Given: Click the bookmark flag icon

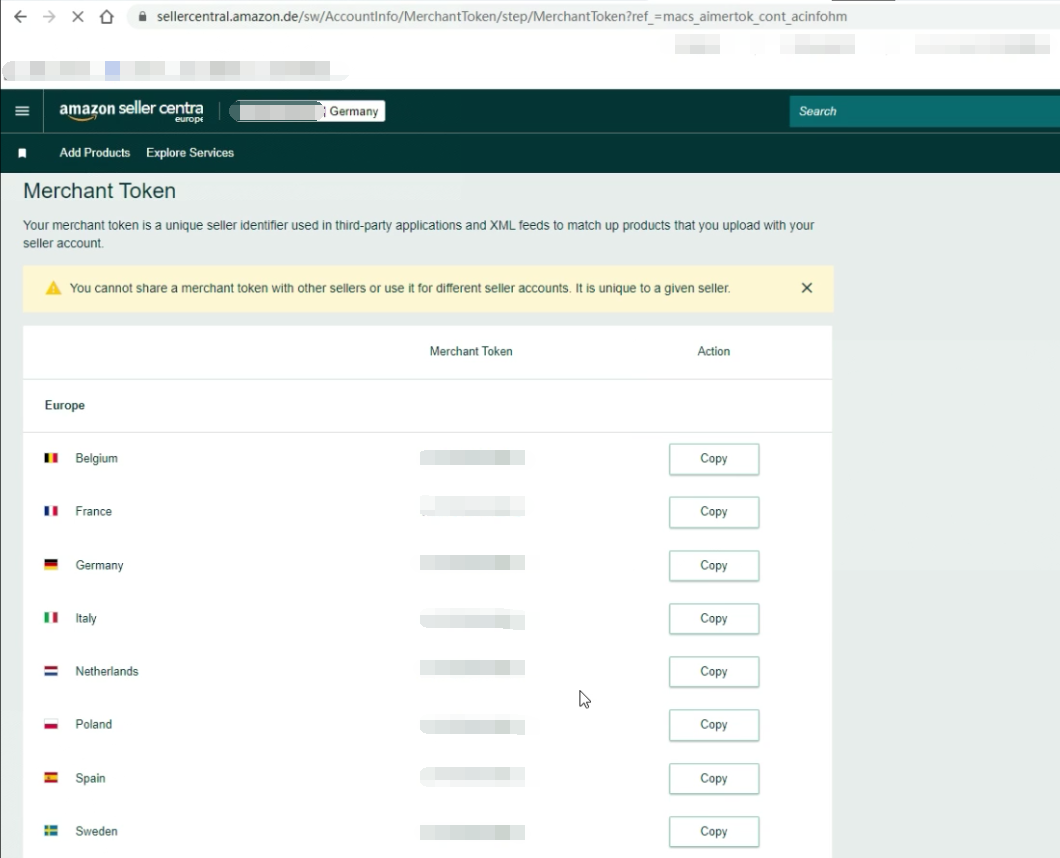Looking at the screenshot, I should pyautogui.click(x=22, y=153).
